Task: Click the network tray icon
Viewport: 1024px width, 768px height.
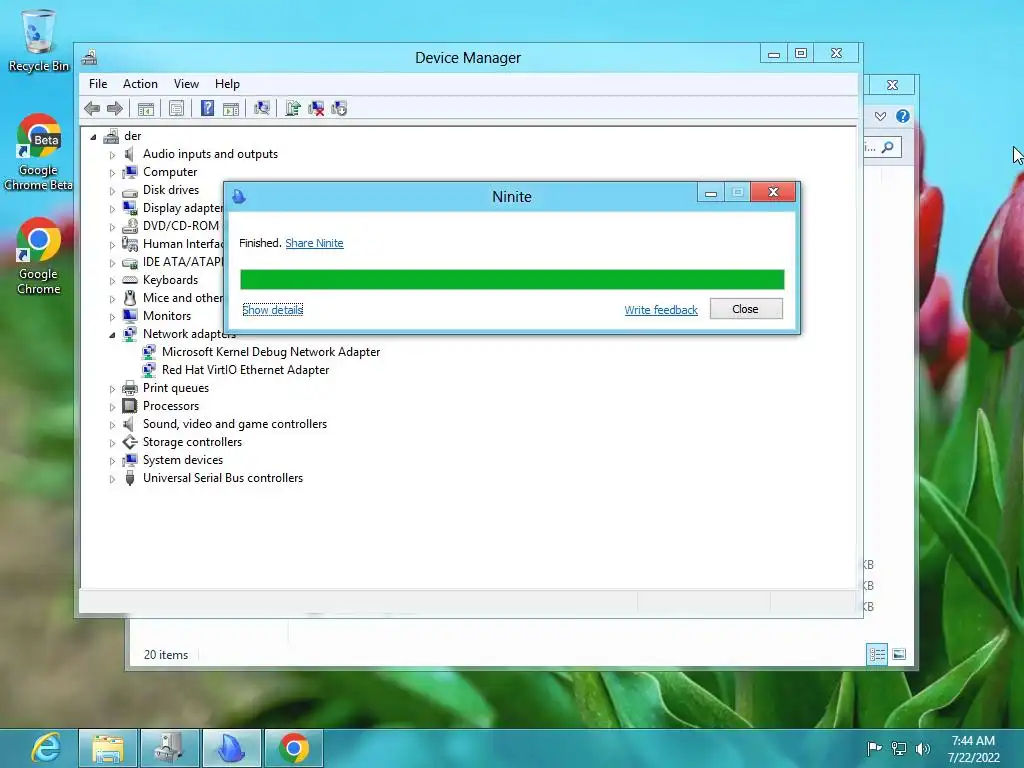Action: pos(899,748)
